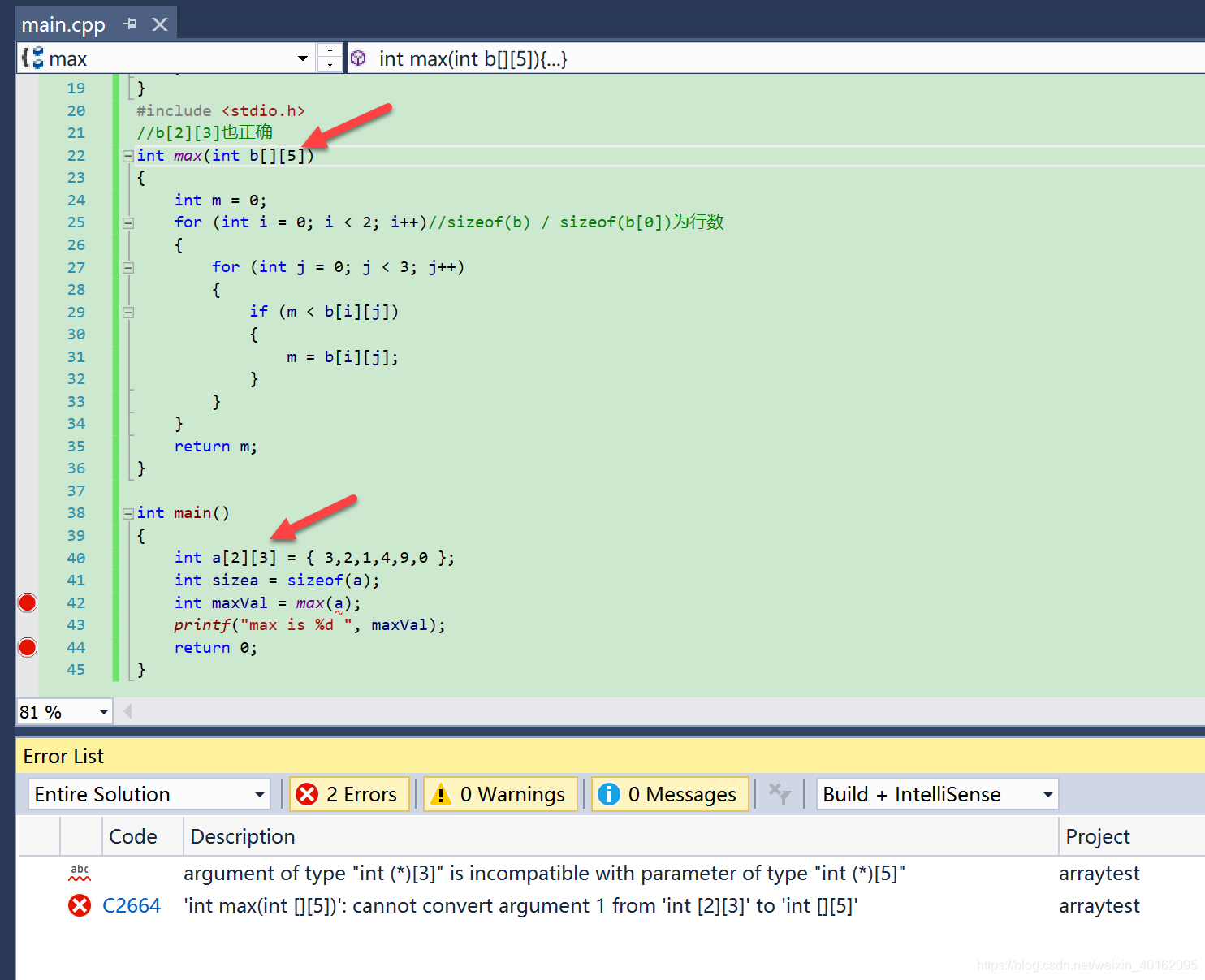The height and width of the screenshot is (980, 1205).
Task: Remove the breakpoint on line 44
Action: [28, 647]
